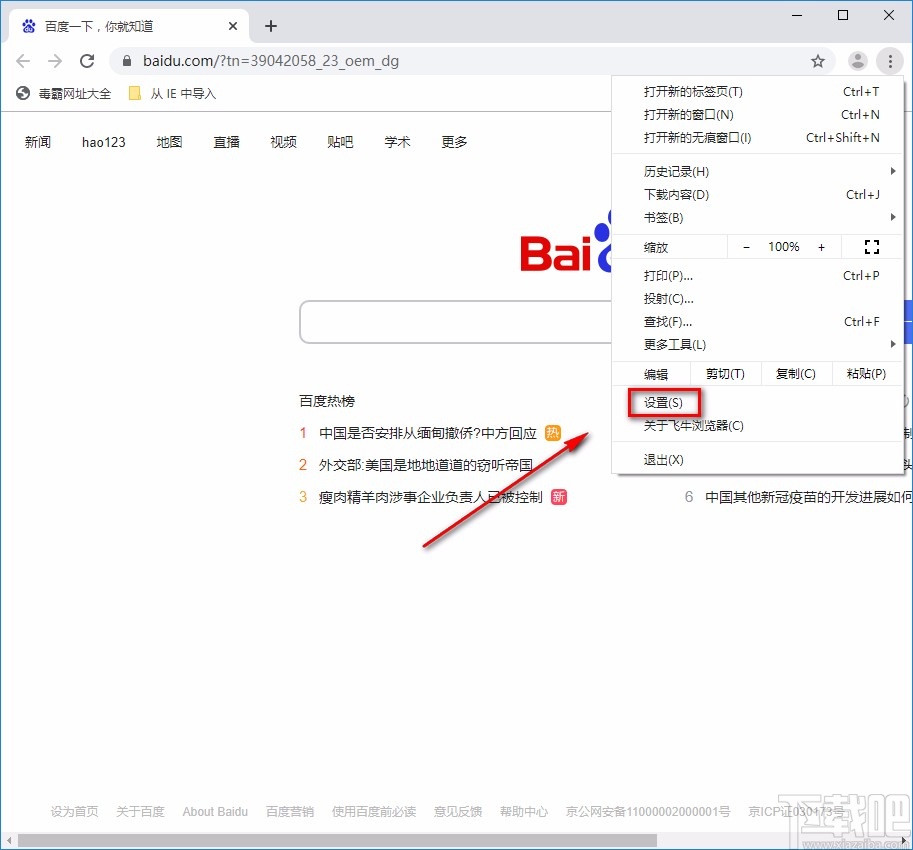Open the hao123 link
This screenshot has width=913, height=850.
104,142
